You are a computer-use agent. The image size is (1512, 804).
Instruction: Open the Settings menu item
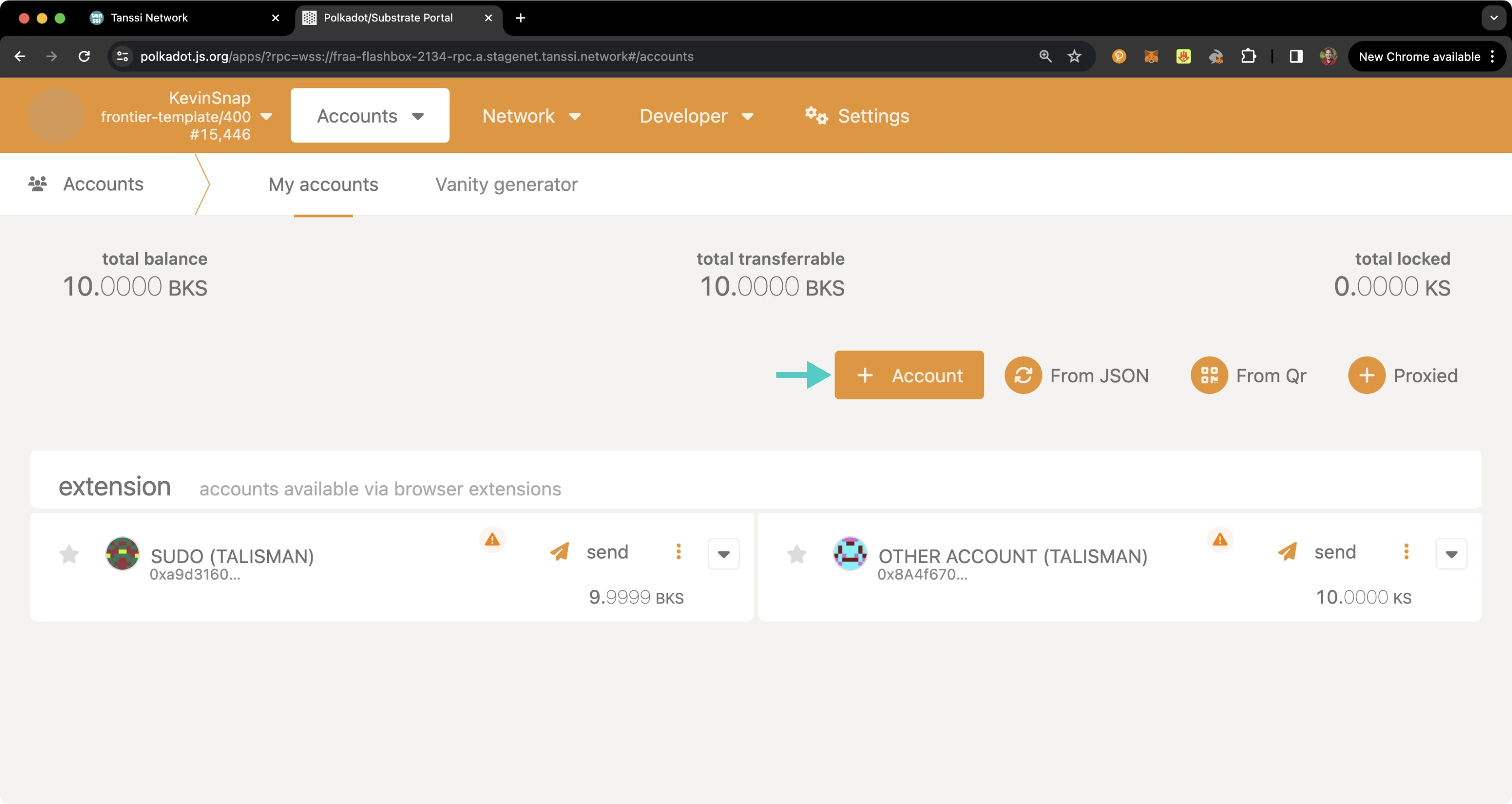857,116
